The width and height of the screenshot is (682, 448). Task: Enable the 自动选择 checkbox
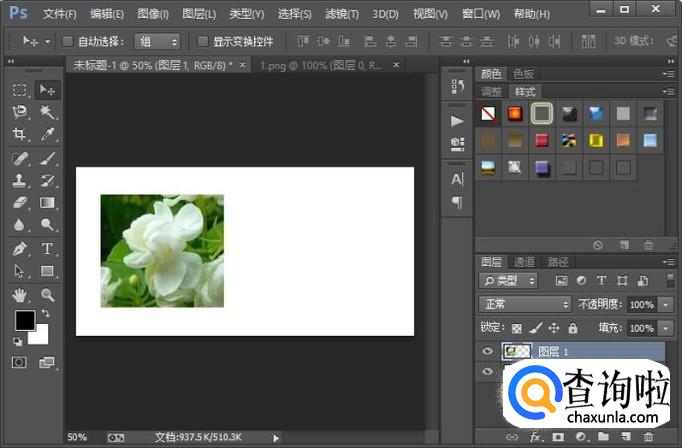tap(68, 42)
